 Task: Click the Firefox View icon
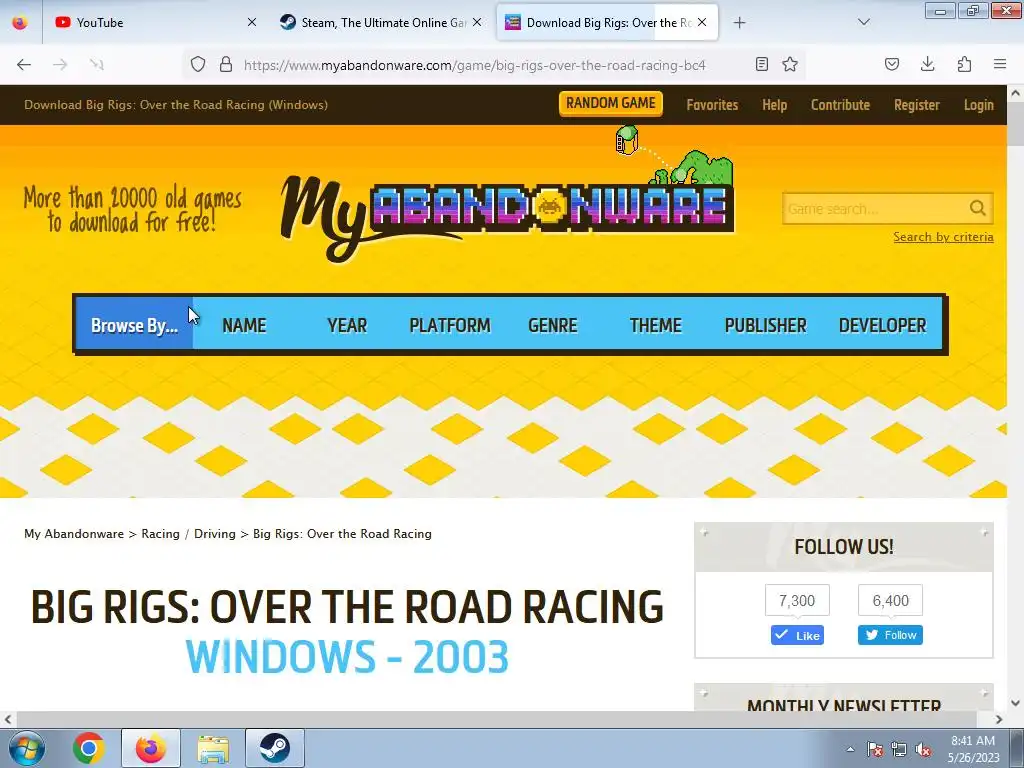[20, 23]
